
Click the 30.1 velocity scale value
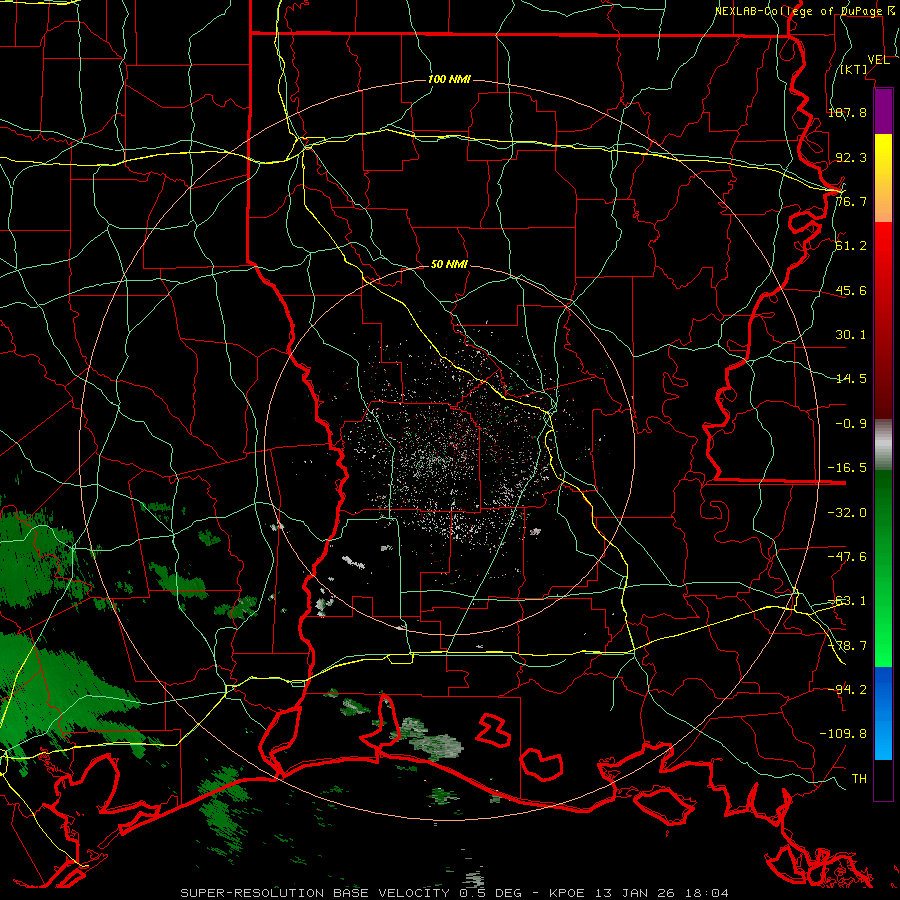[x=851, y=335]
